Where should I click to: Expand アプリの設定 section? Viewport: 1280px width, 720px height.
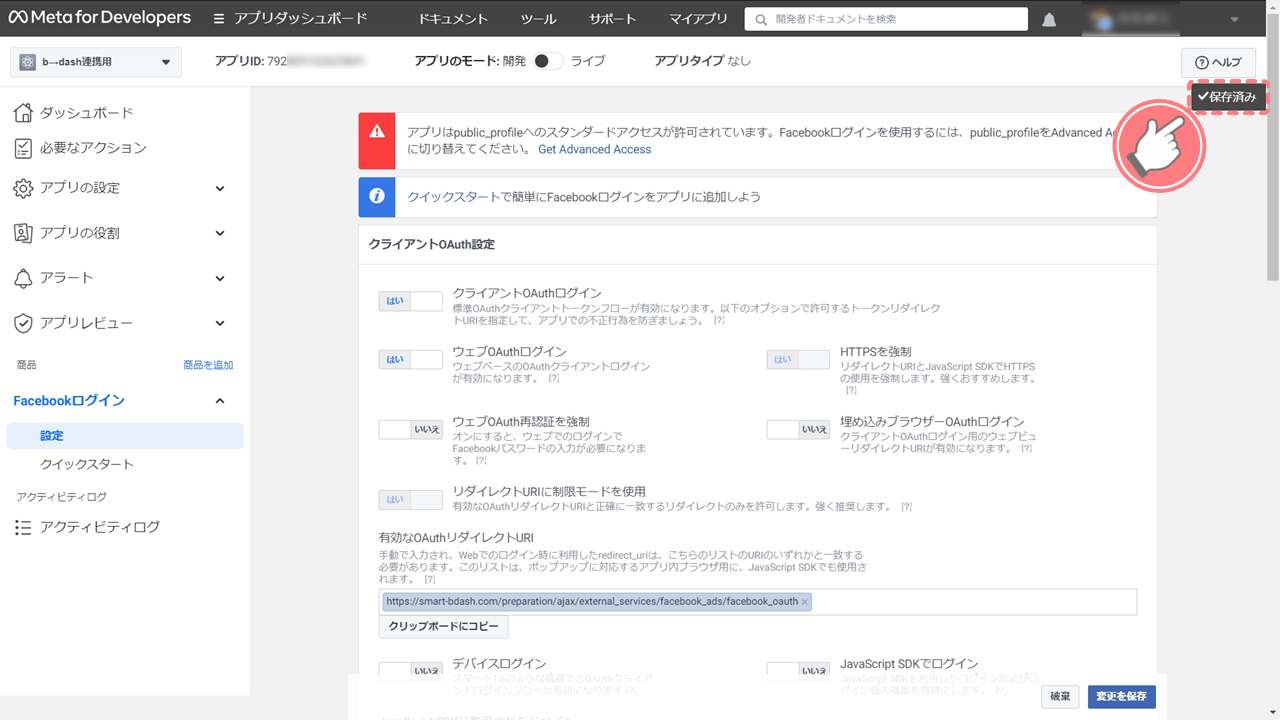click(x=220, y=188)
